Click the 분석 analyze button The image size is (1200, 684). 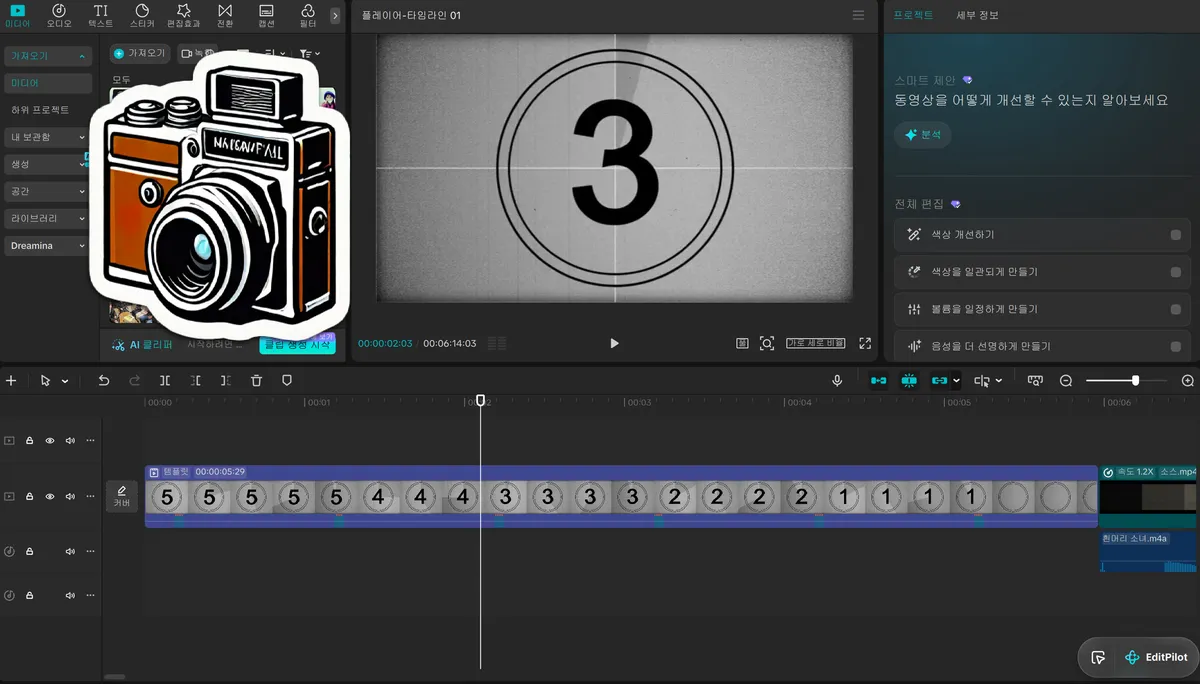923,135
